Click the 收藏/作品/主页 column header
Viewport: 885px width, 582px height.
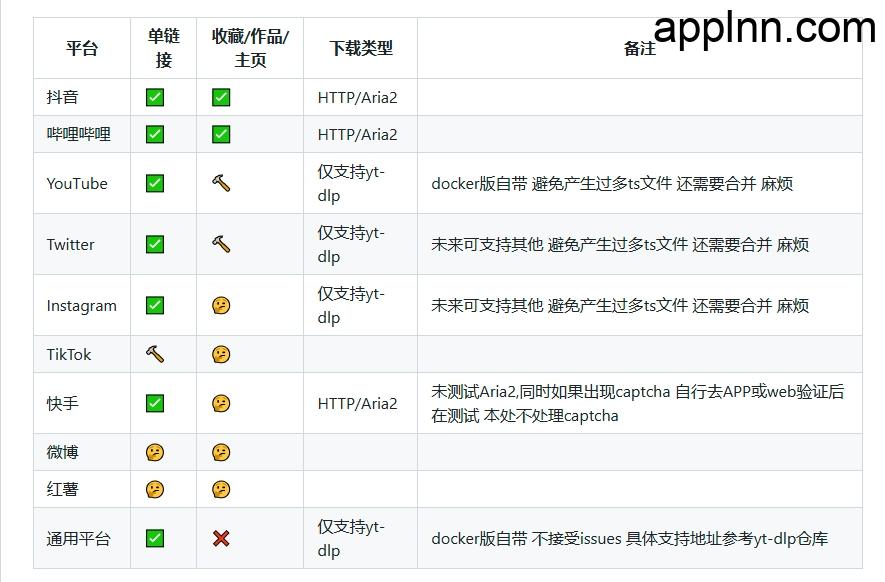point(250,48)
